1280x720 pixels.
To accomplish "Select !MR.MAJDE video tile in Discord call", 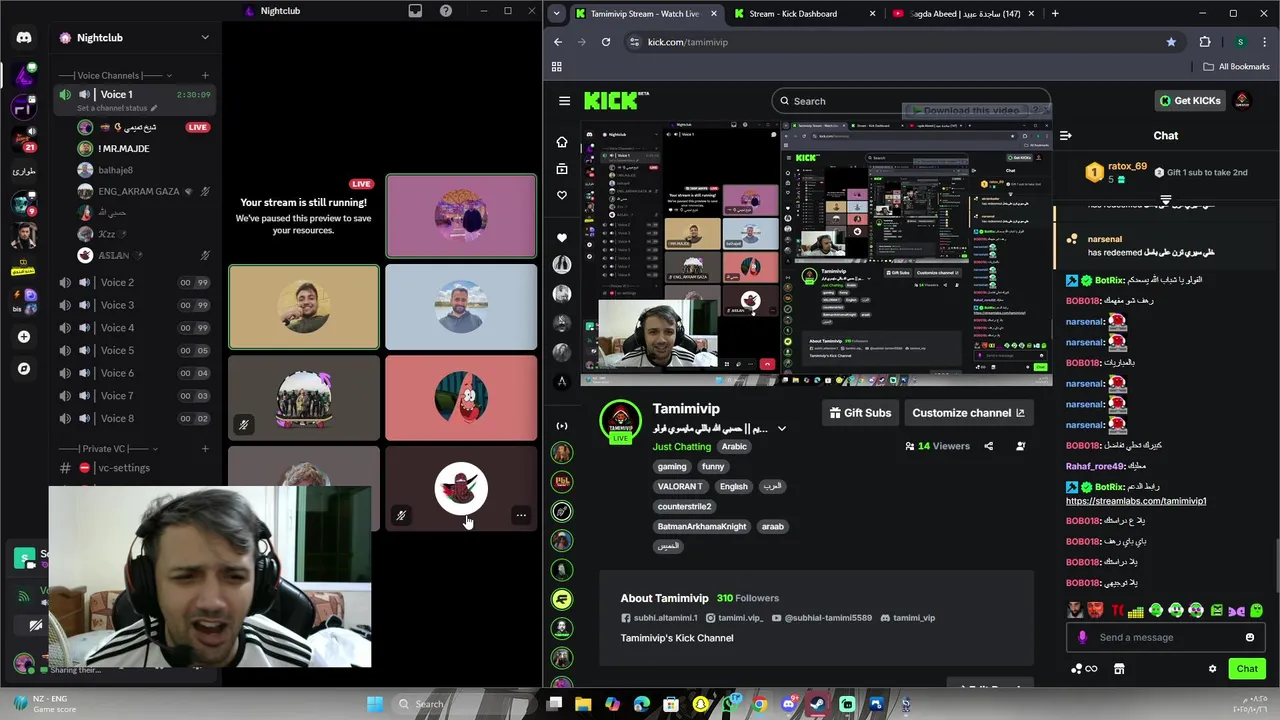I will (x=304, y=307).
